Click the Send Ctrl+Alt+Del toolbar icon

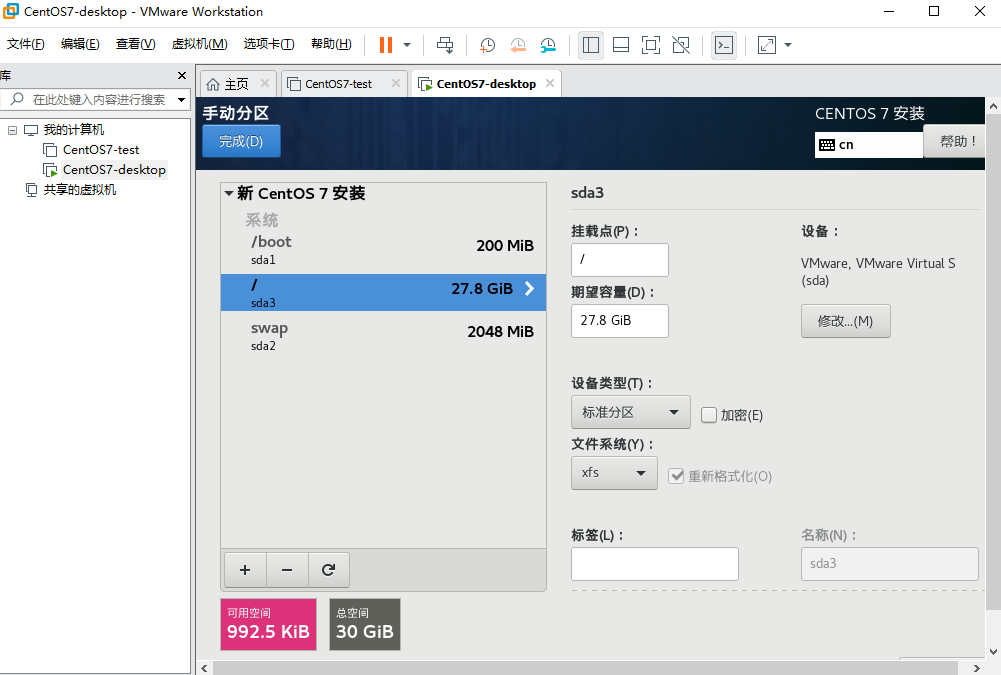[x=445, y=45]
